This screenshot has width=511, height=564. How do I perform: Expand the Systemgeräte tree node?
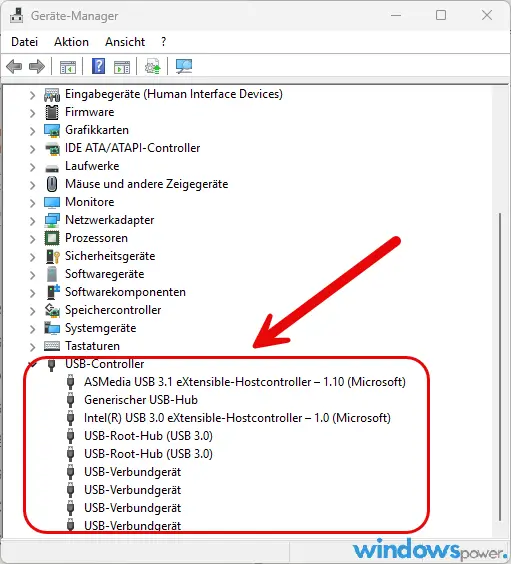pyautogui.click(x=32, y=329)
